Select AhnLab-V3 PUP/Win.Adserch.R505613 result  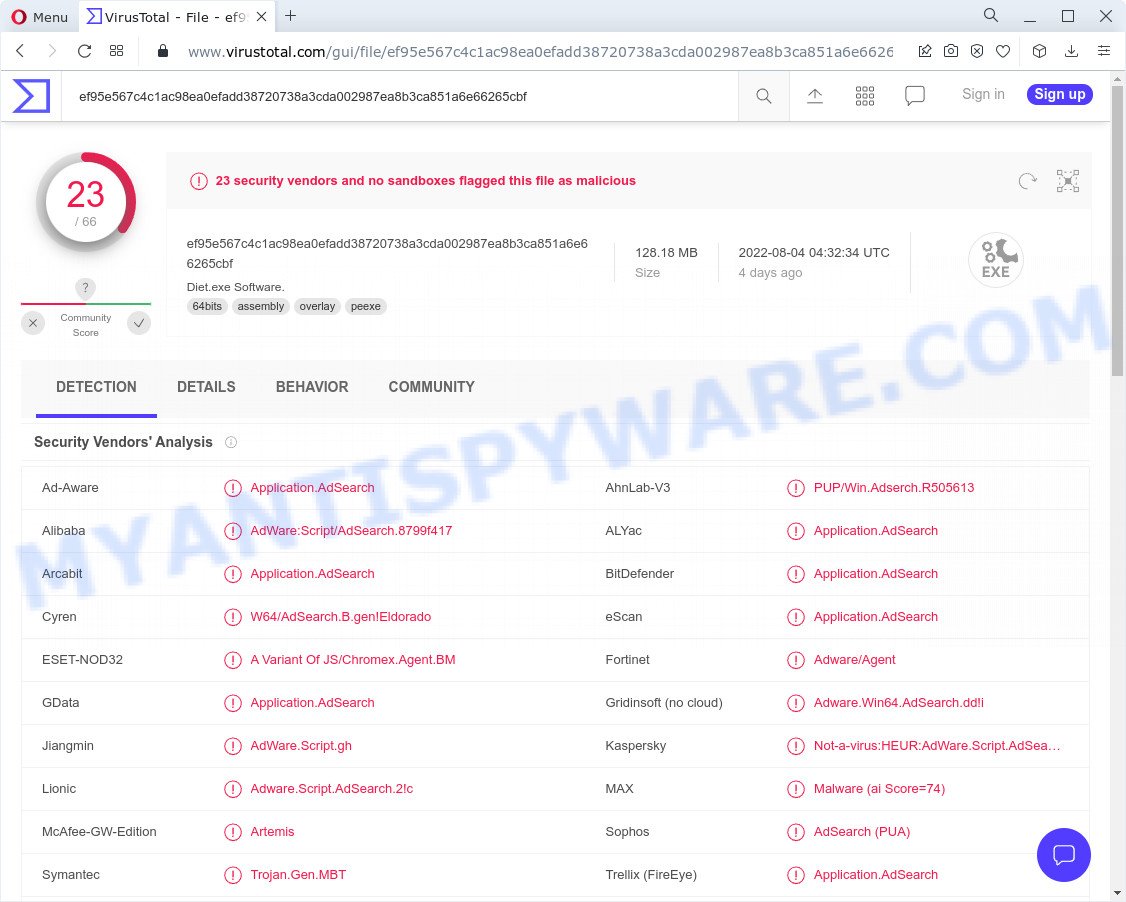coord(893,488)
